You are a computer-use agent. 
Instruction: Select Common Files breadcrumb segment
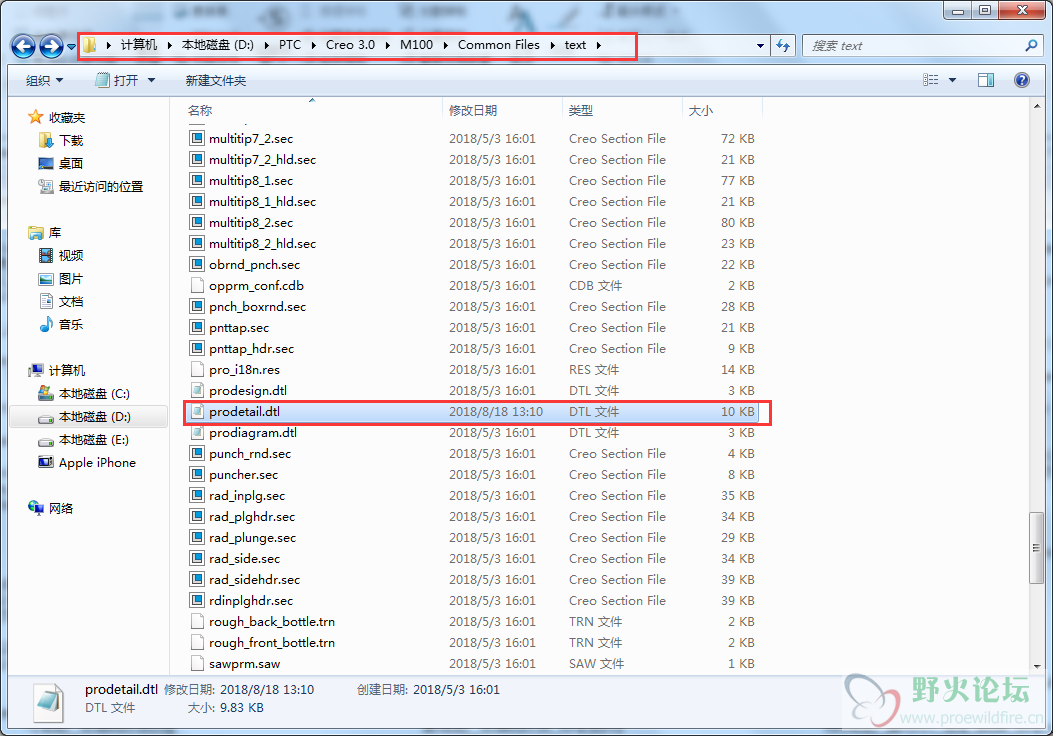click(x=499, y=45)
